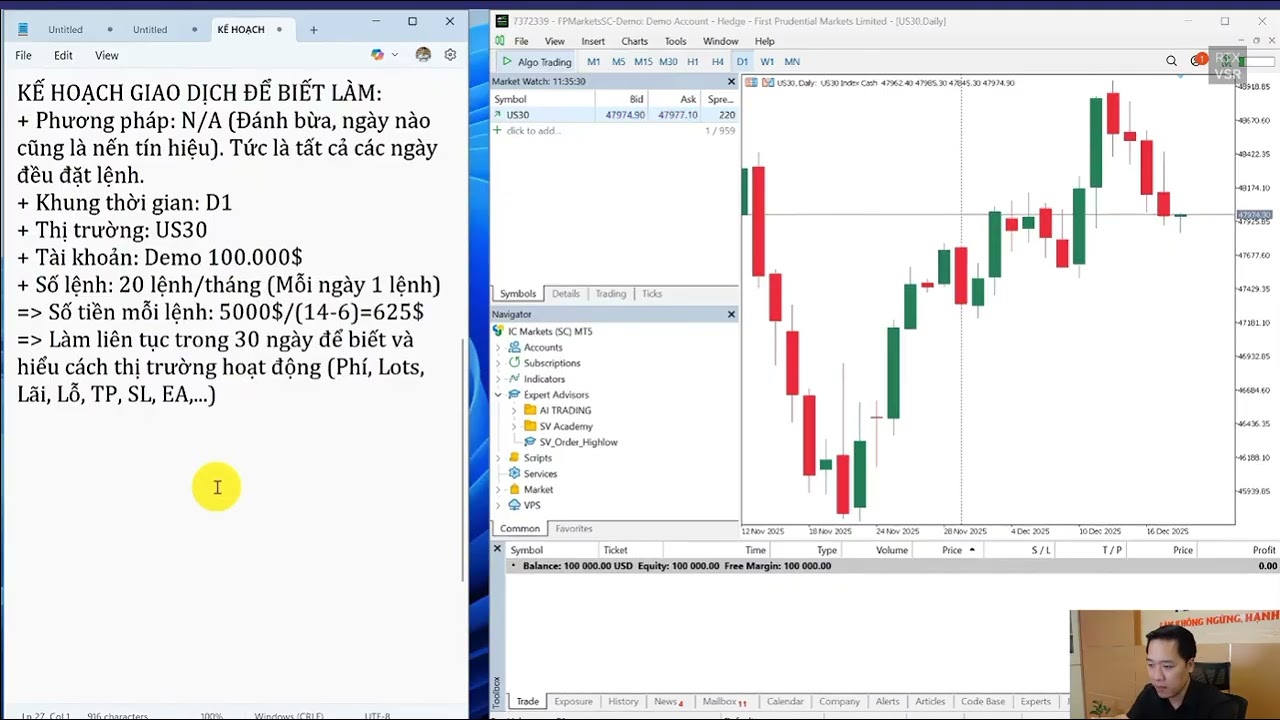Close the Toolbox panel

click(497, 549)
